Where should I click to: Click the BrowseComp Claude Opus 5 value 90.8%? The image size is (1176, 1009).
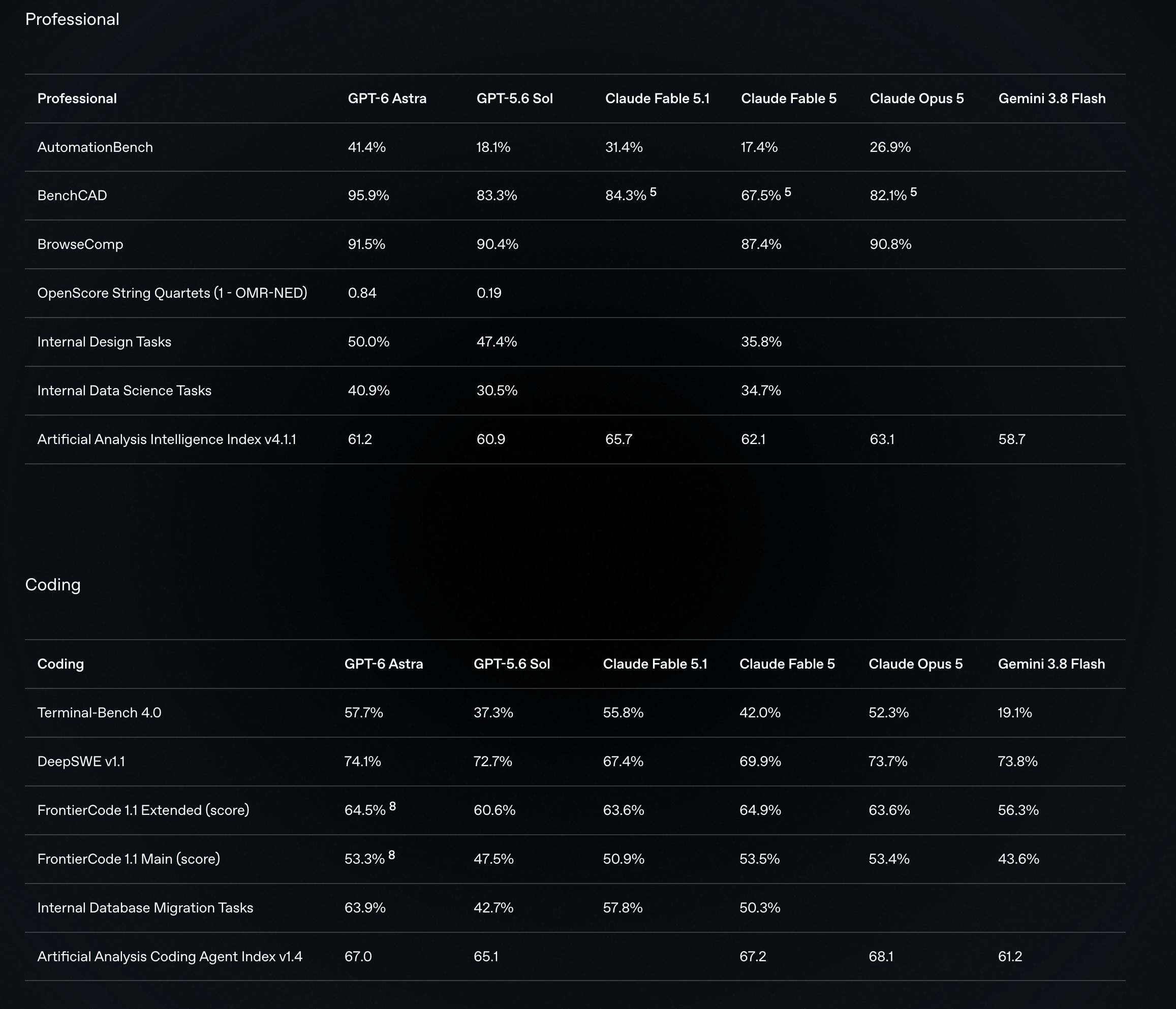(x=890, y=244)
